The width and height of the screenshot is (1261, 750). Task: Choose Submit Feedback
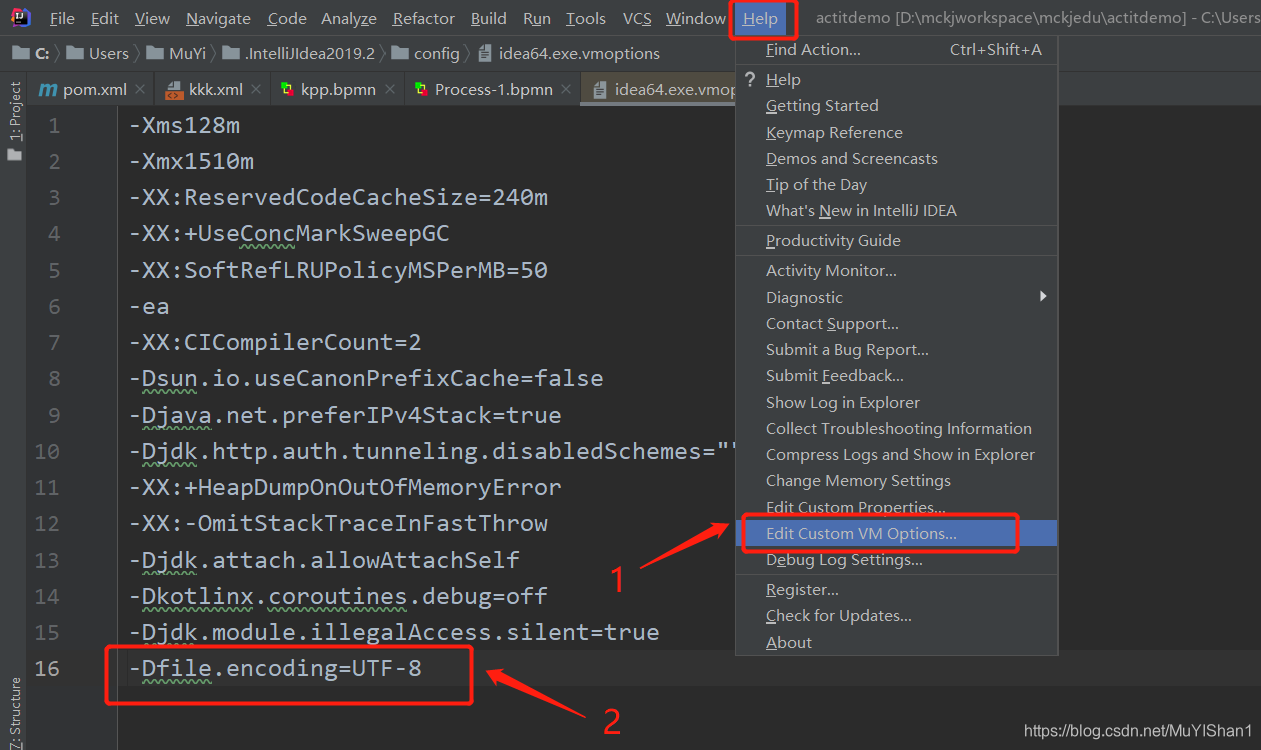tap(896, 375)
